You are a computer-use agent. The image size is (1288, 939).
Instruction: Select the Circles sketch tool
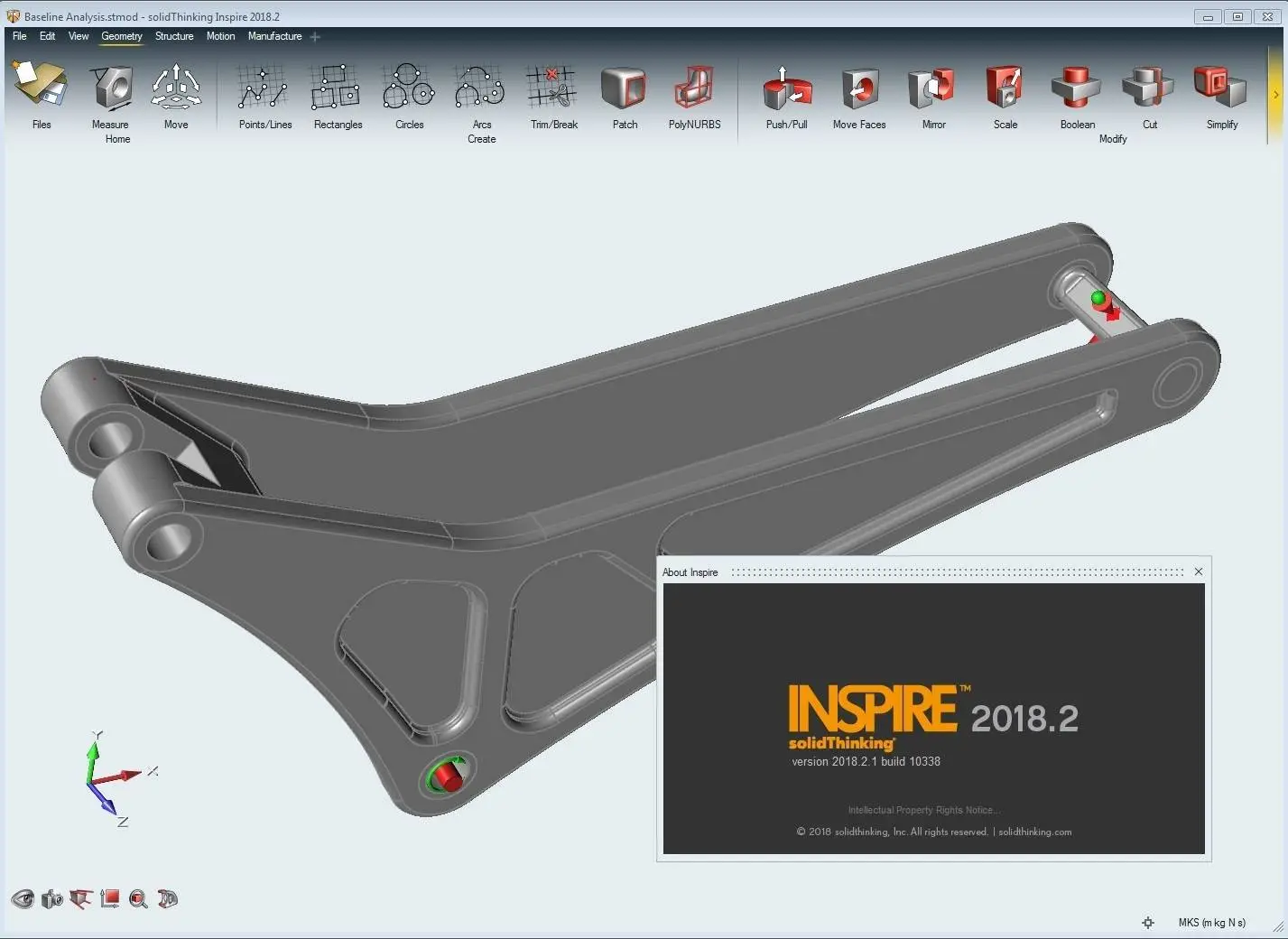tap(408, 88)
